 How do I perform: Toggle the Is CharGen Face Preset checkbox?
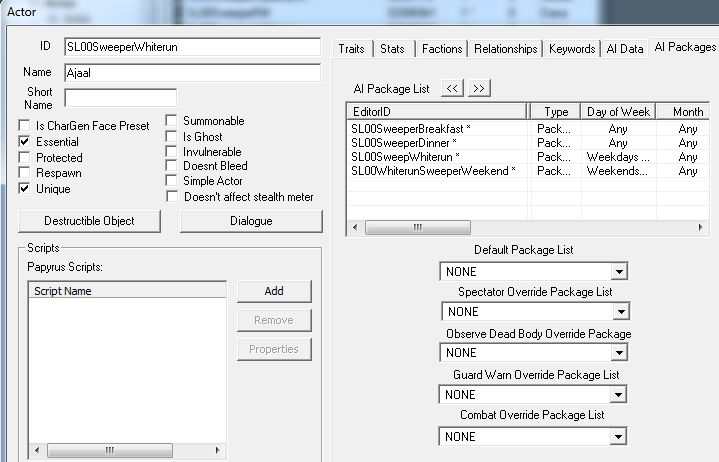click(x=24, y=126)
